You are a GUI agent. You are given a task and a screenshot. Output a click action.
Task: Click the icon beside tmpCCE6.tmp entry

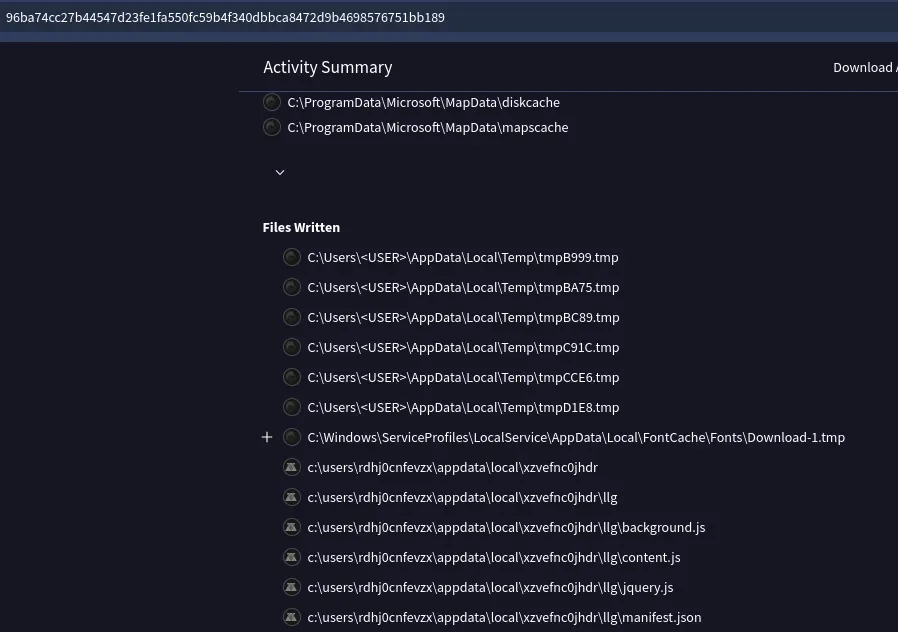click(291, 377)
